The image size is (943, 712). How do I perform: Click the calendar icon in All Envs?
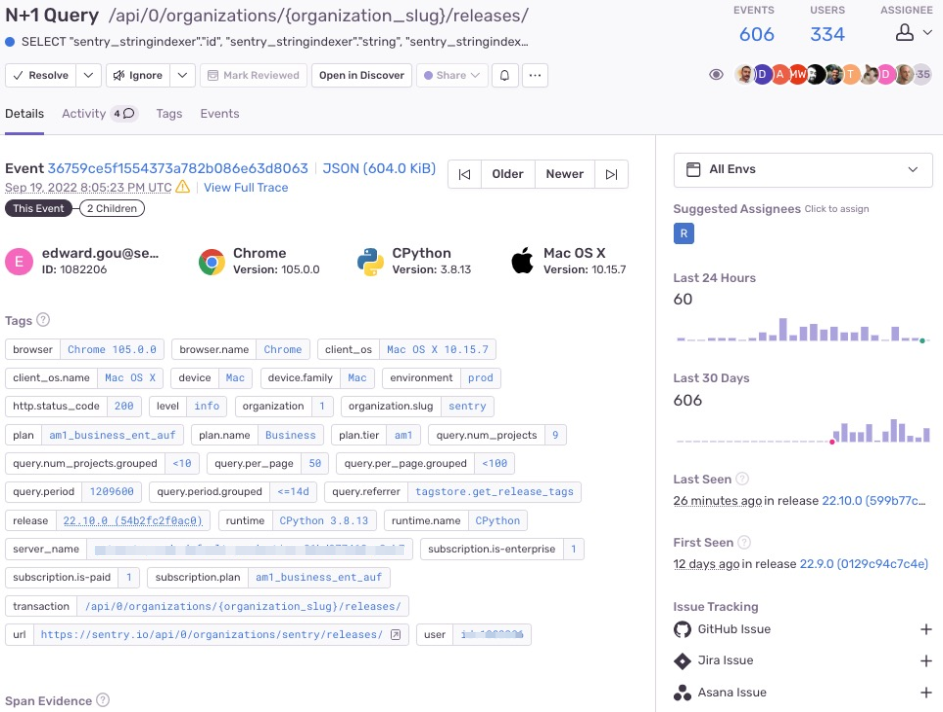(693, 170)
